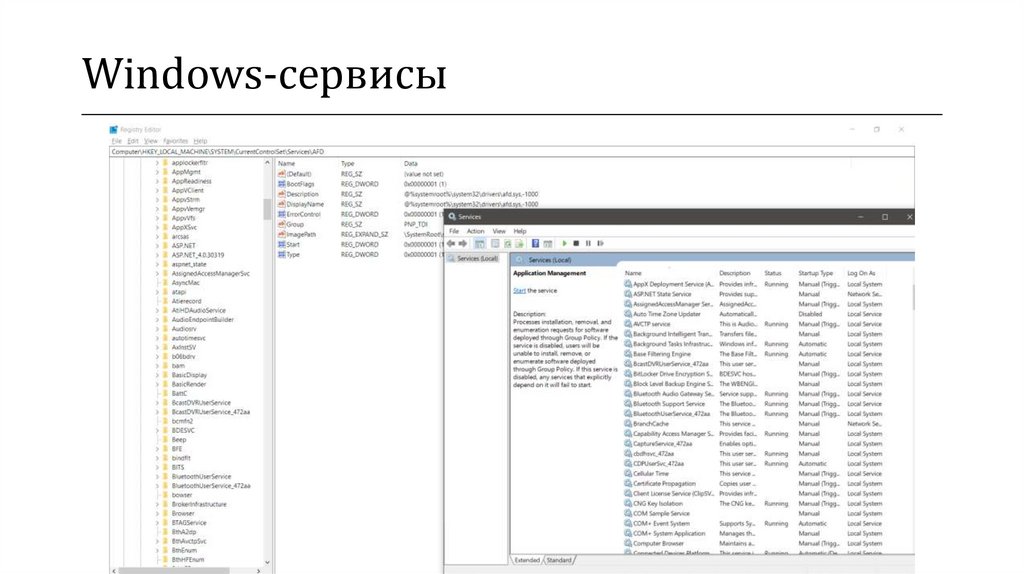Sort services by Startup Type column
1024x574 pixels.
[x=816, y=273]
